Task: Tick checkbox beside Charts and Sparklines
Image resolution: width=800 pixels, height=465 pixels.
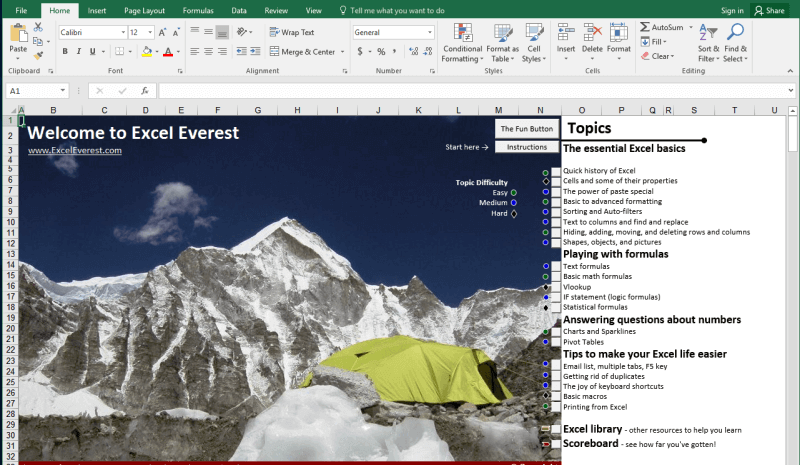Action: click(x=556, y=332)
